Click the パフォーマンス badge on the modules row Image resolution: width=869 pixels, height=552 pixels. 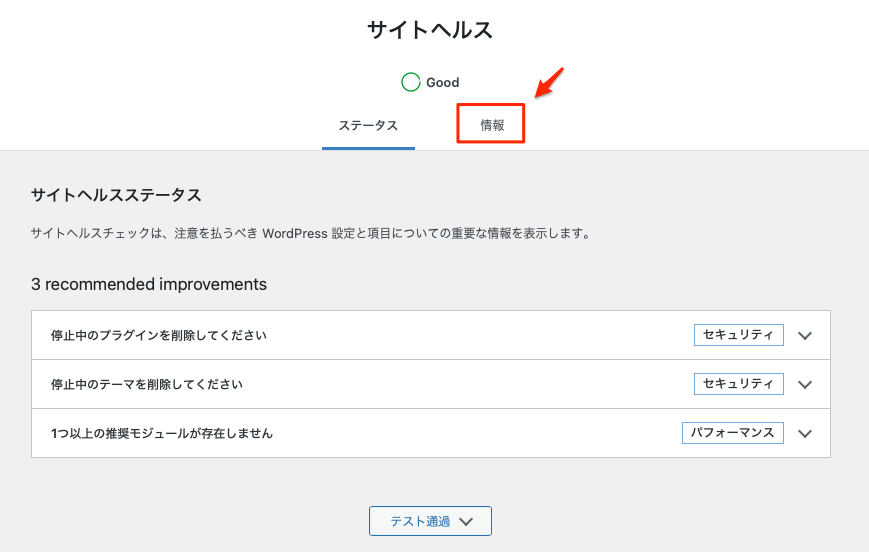tap(732, 433)
